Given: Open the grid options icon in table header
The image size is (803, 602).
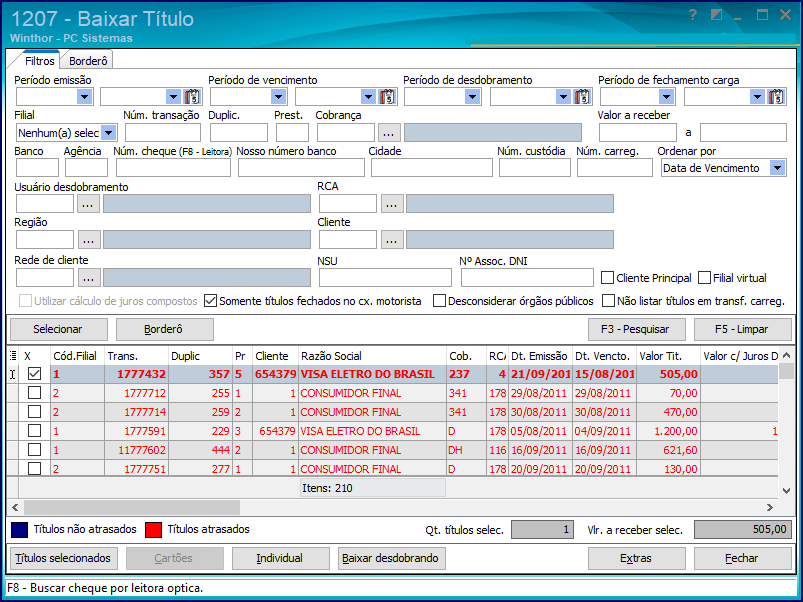Looking at the screenshot, I should click(13, 356).
